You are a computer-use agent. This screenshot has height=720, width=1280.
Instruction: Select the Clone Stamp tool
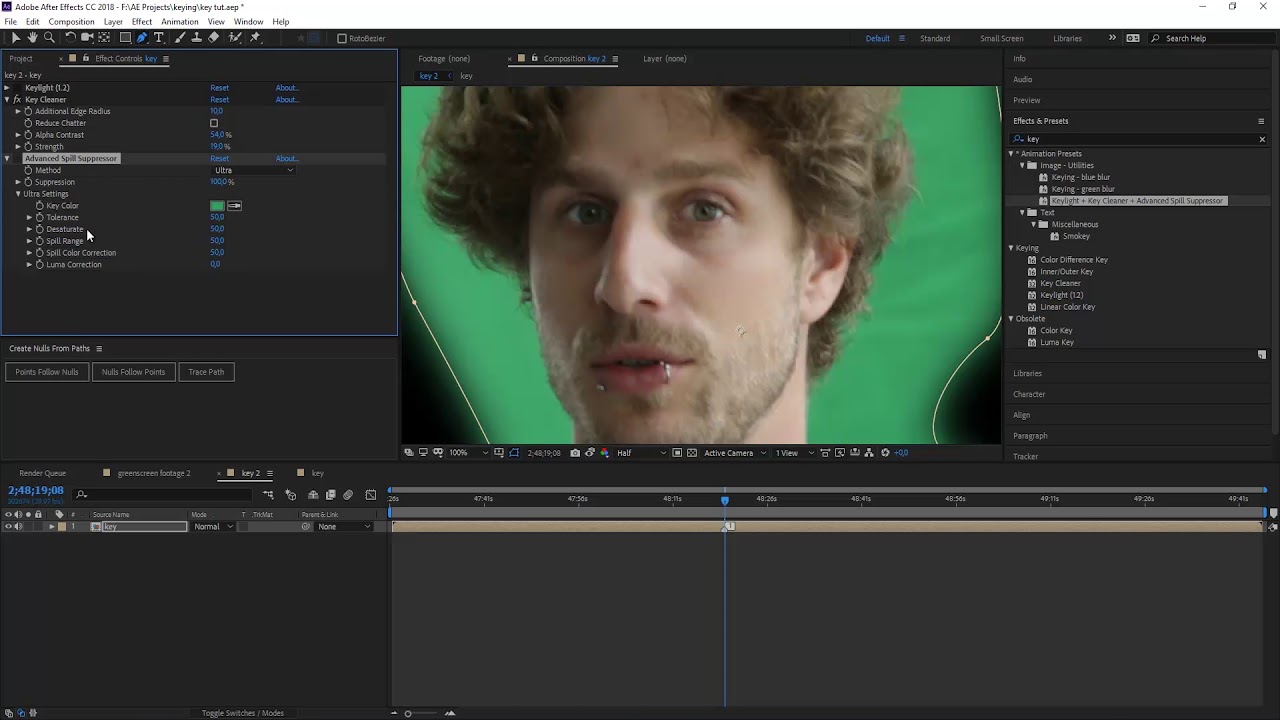click(196, 38)
